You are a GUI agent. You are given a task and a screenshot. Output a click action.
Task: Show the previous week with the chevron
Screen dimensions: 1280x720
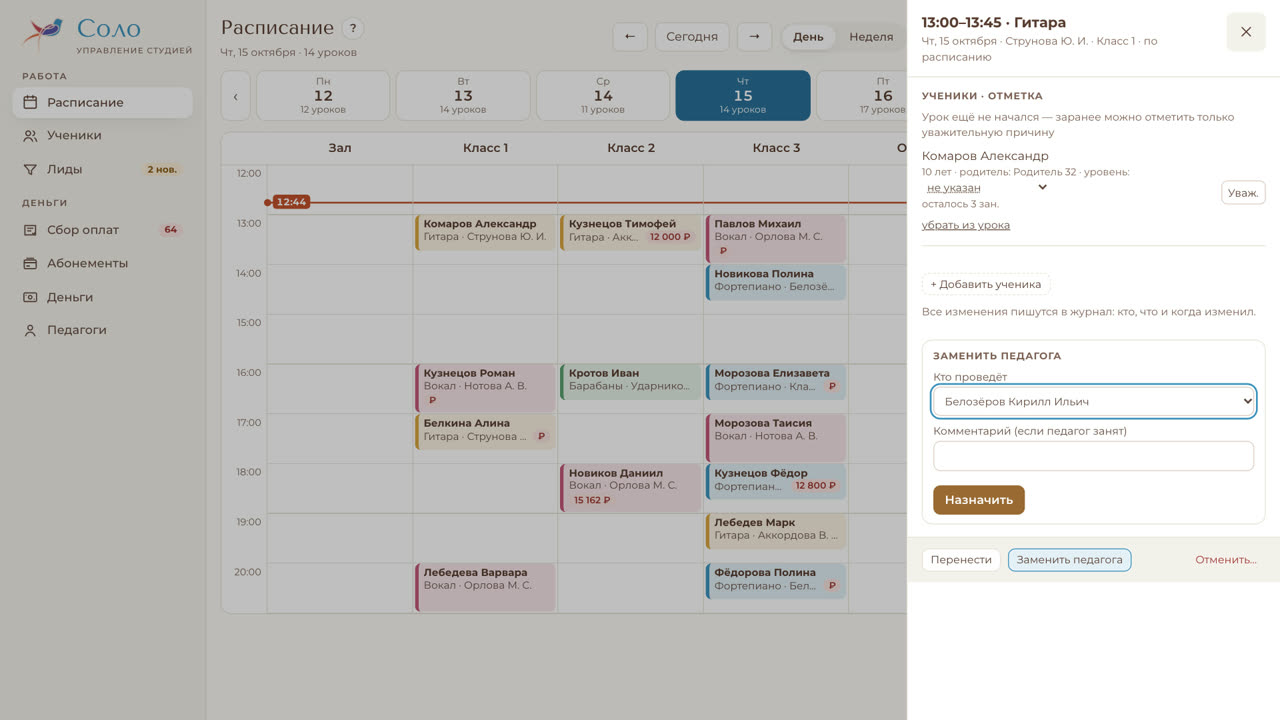tap(235, 96)
